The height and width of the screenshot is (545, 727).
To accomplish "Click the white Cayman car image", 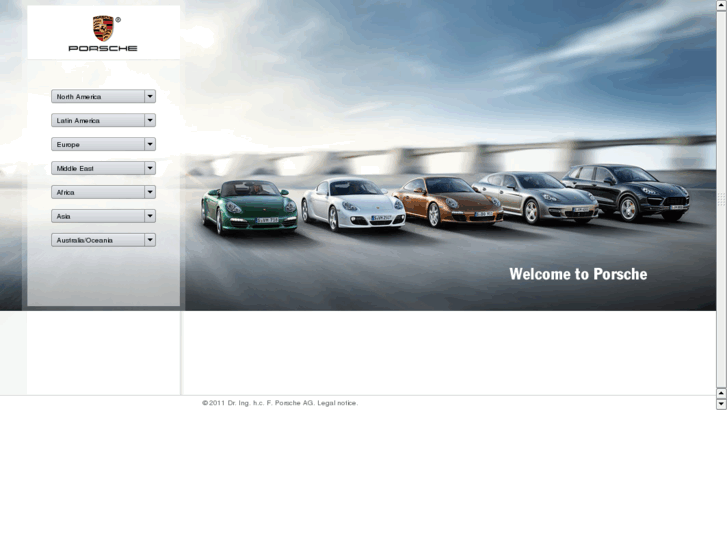I will (x=353, y=204).
